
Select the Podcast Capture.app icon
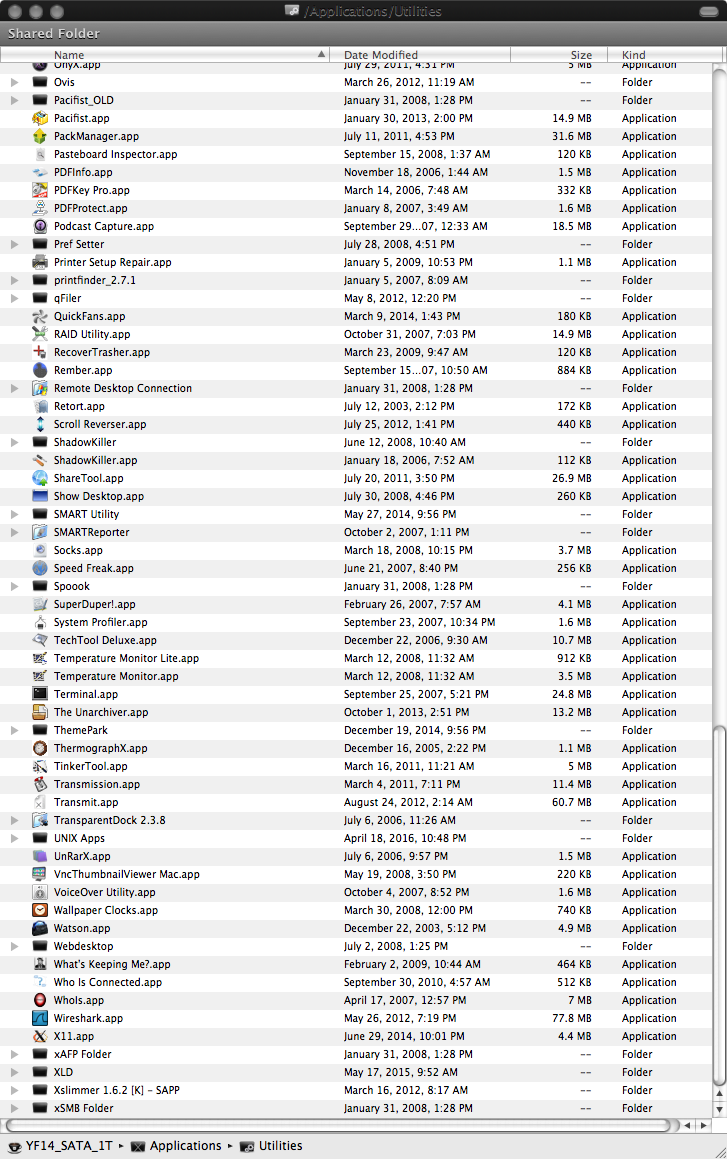(40, 226)
